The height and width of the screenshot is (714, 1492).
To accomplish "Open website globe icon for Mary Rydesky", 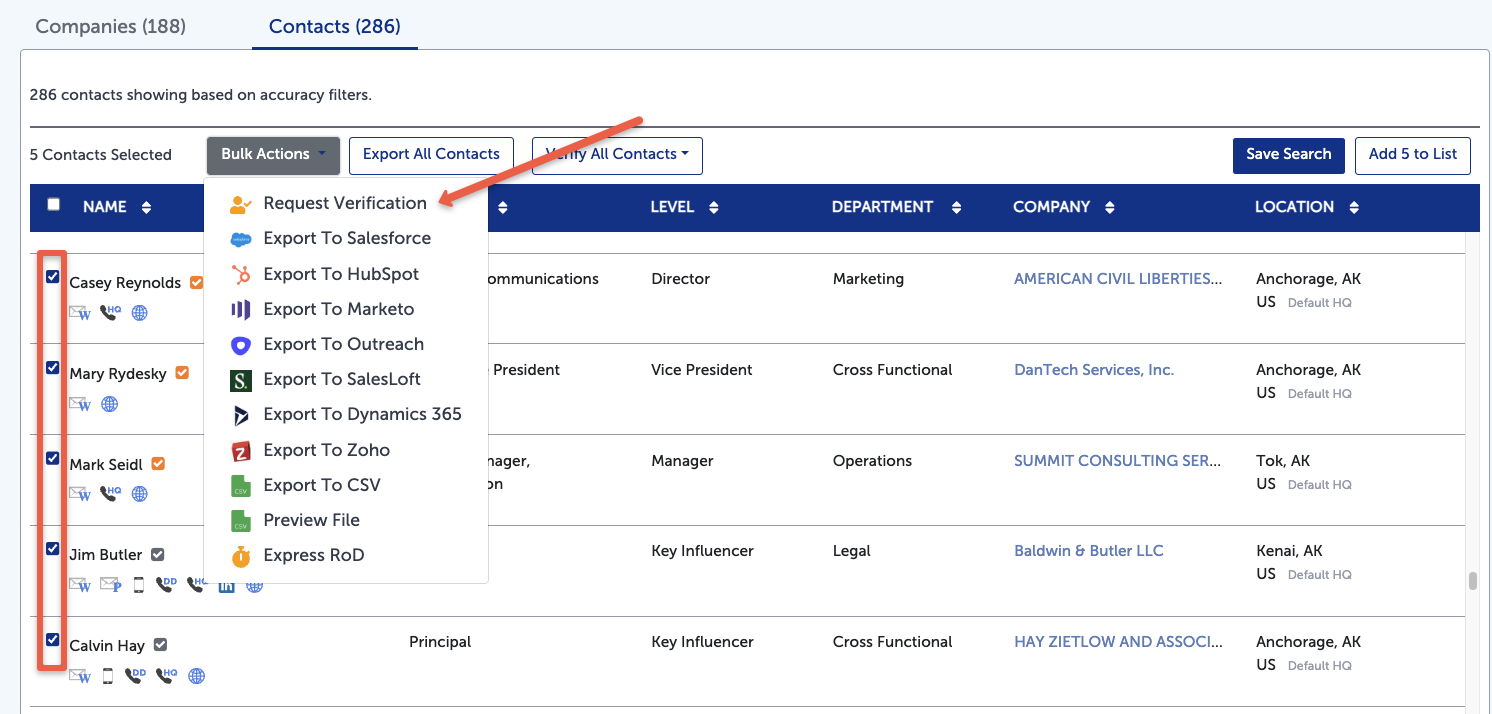I will click(x=110, y=404).
